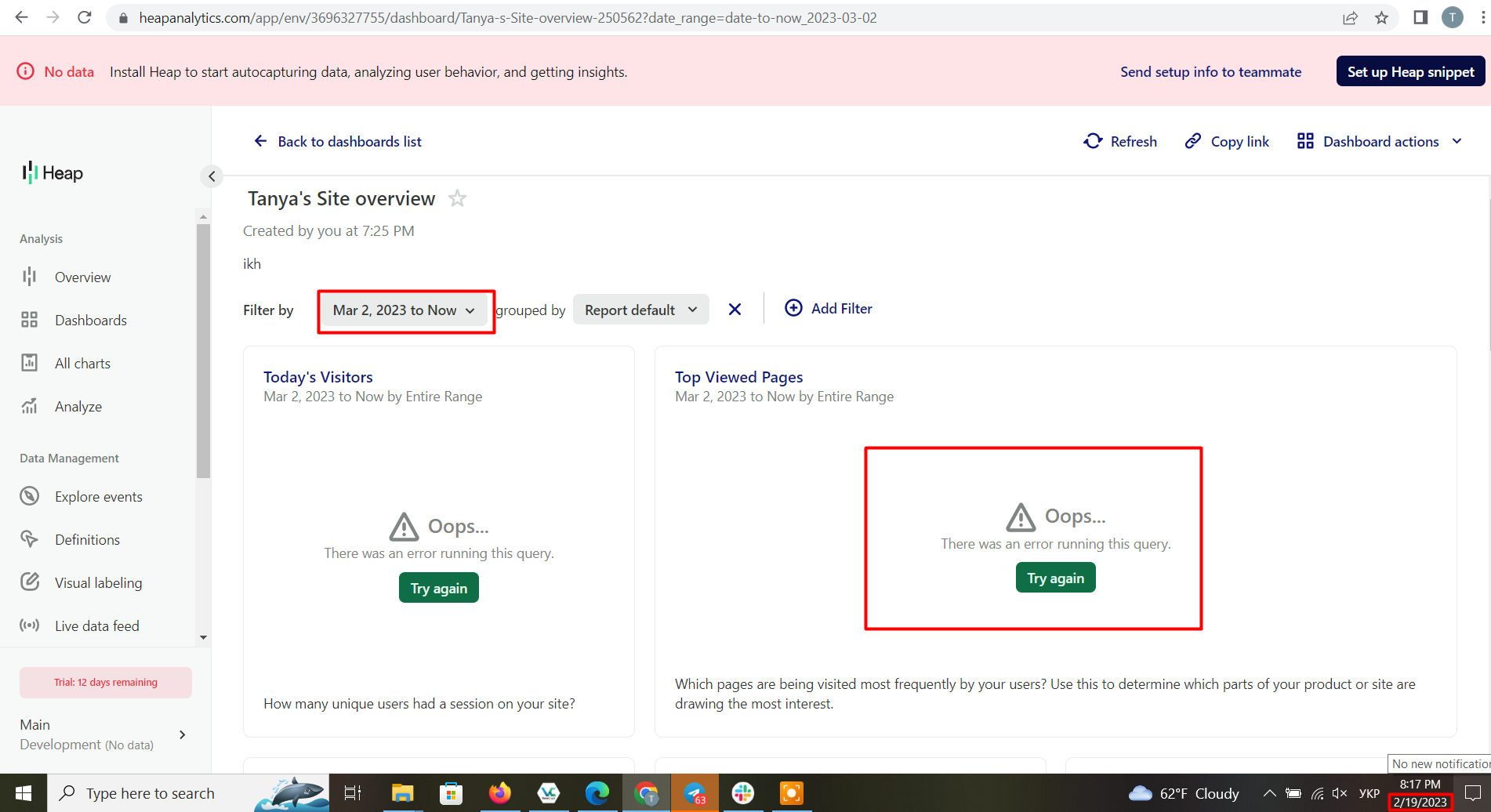The image size is (1491, 812).
Task: Open Dashboard actions dropdown
Action: [x=1380, y=142]
